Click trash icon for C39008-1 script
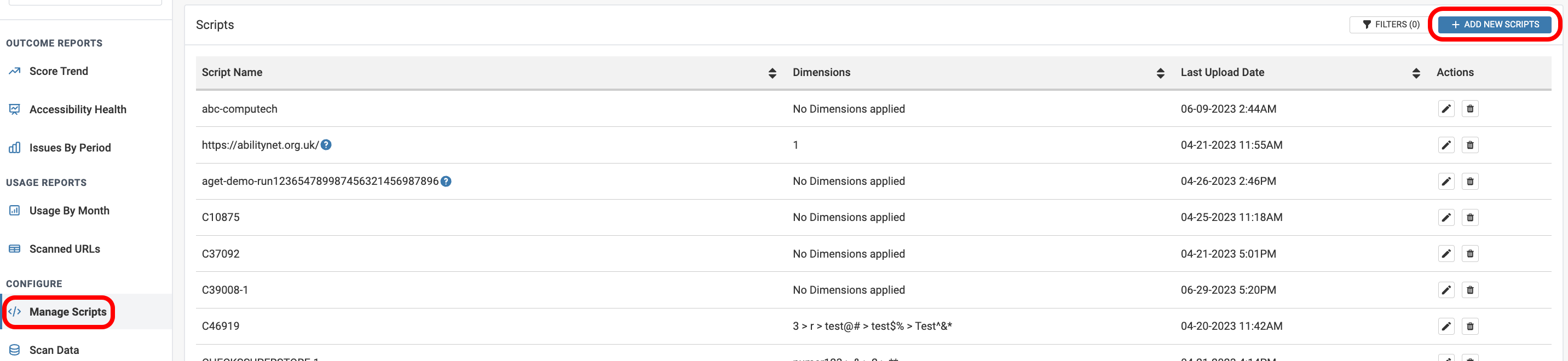1568x361 pixels. (1469, 290)
